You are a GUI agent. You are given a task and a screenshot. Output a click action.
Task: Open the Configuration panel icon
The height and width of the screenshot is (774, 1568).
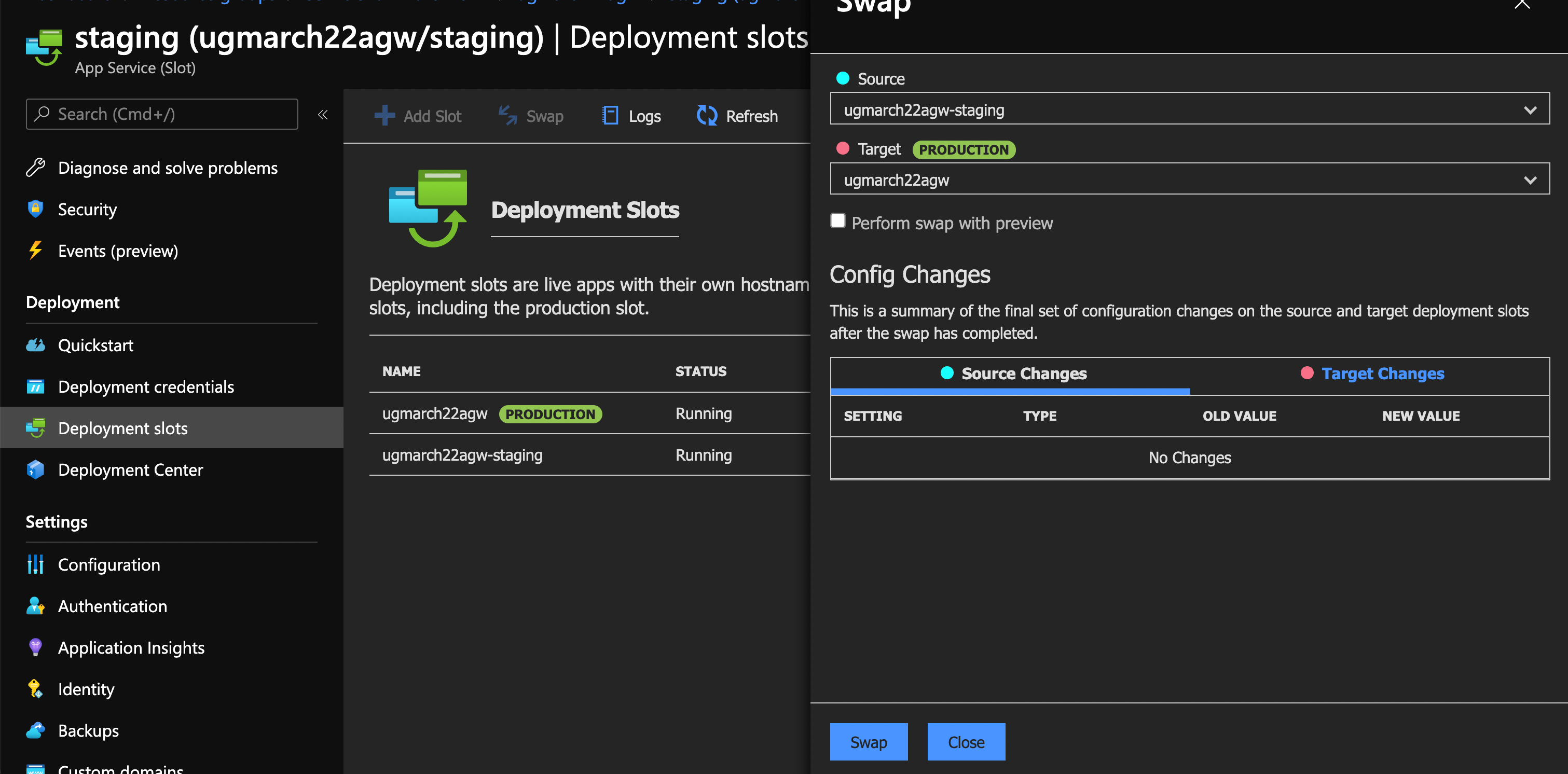click(35, 564)
